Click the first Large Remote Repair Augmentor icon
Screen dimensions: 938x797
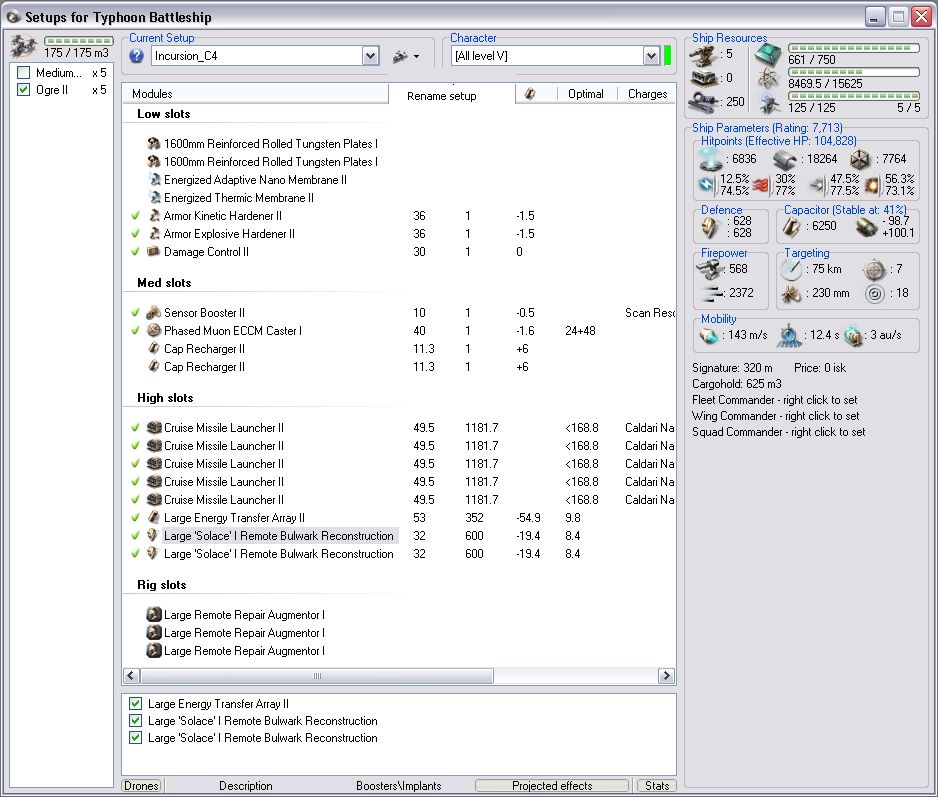coord(154,615)
